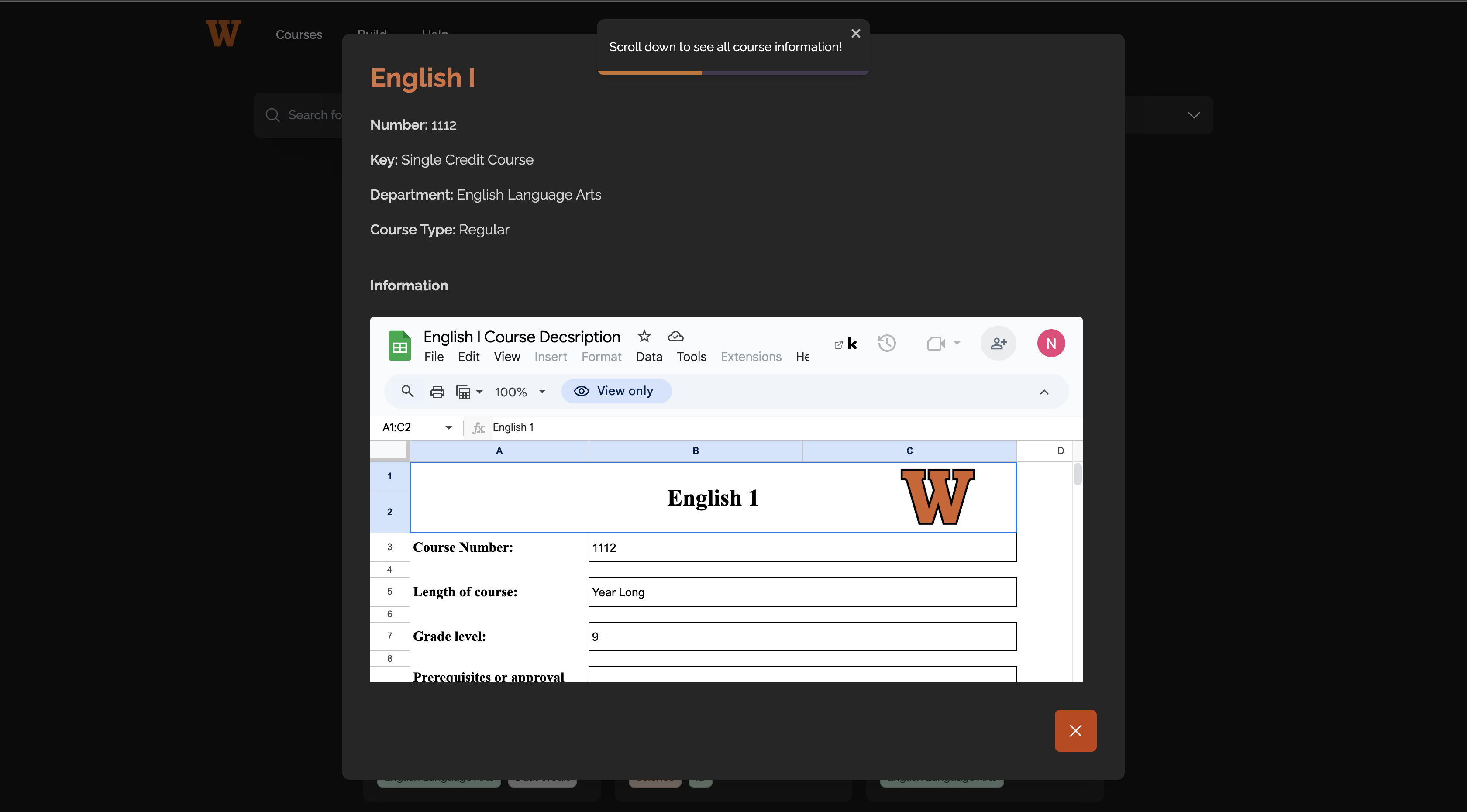1467x812 pixels.
Task: Print the sheet using the printer icon
Action: [437, 392]
